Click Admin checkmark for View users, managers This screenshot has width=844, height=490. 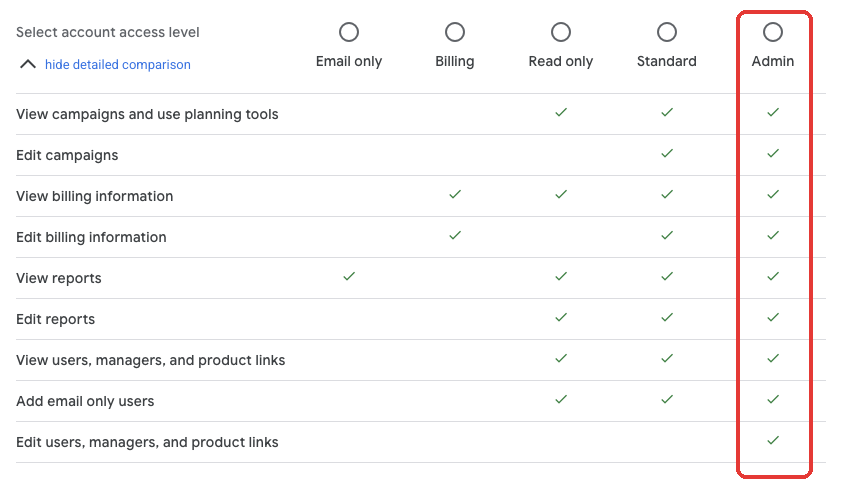tap(773, 358)
